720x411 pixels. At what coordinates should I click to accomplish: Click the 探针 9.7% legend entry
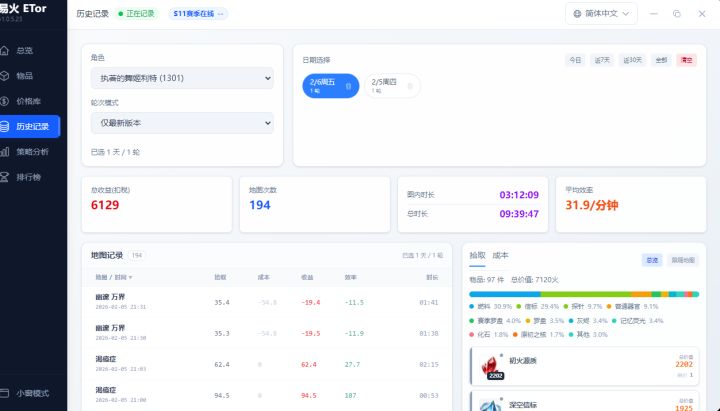pyautogui.click(x=583, y=306)
